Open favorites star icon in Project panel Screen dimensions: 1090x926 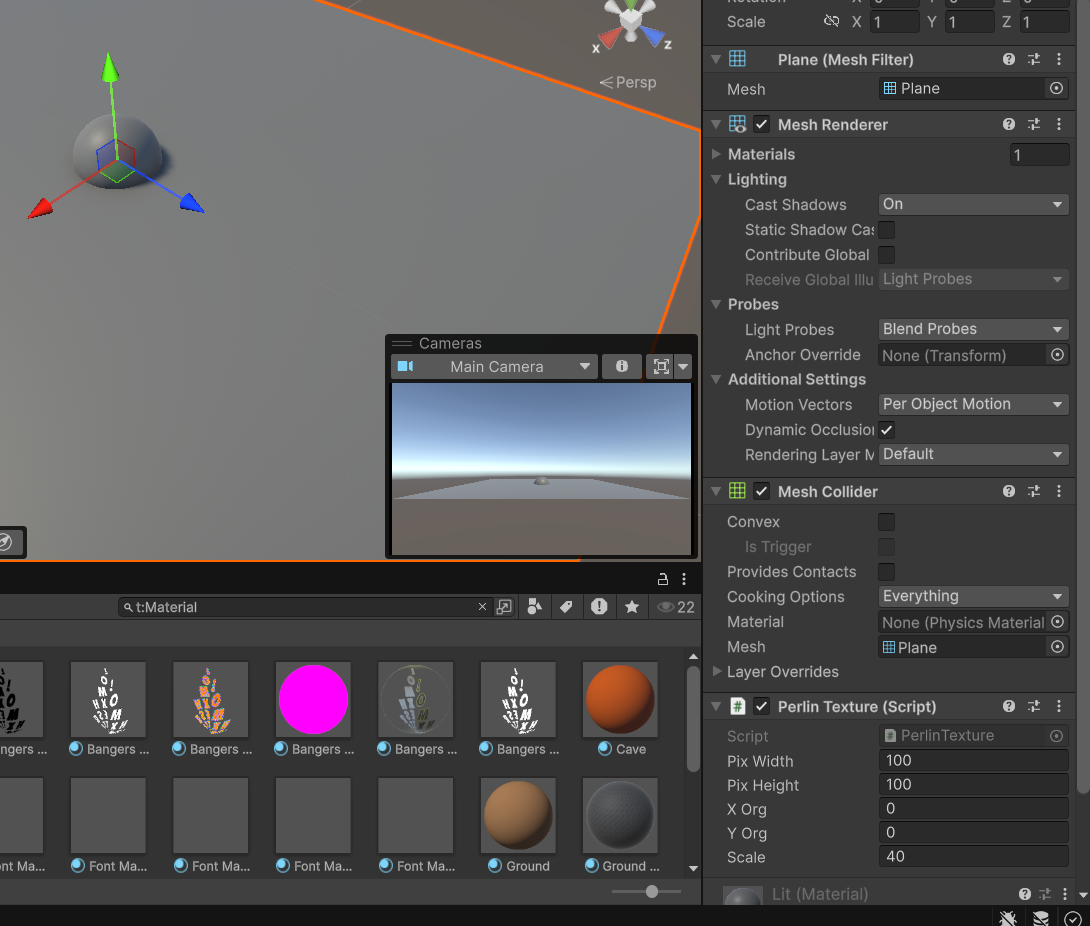pyautogui.click(x=632, y=607)
